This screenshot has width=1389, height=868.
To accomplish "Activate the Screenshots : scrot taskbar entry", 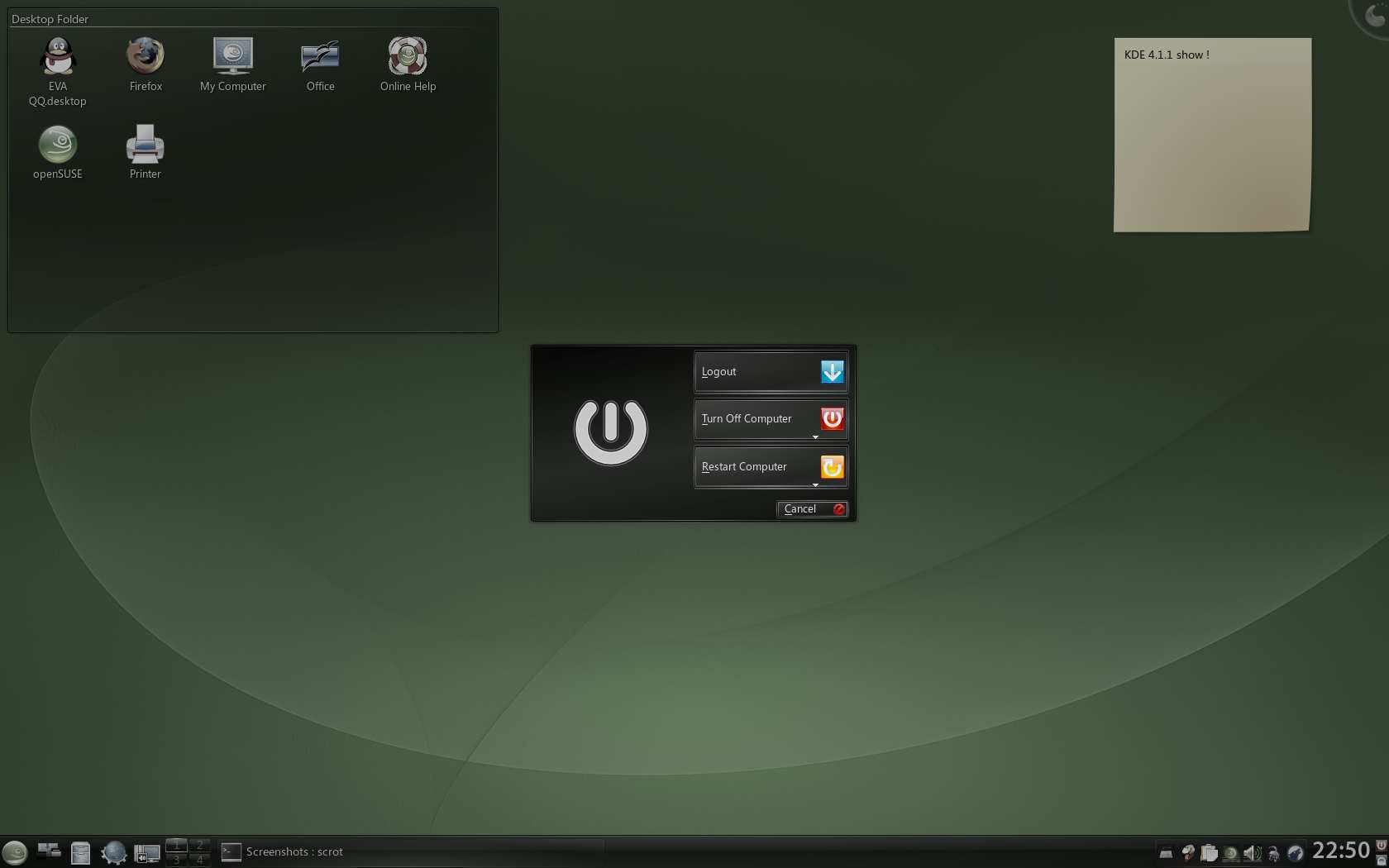I will (x=411, y=852).
